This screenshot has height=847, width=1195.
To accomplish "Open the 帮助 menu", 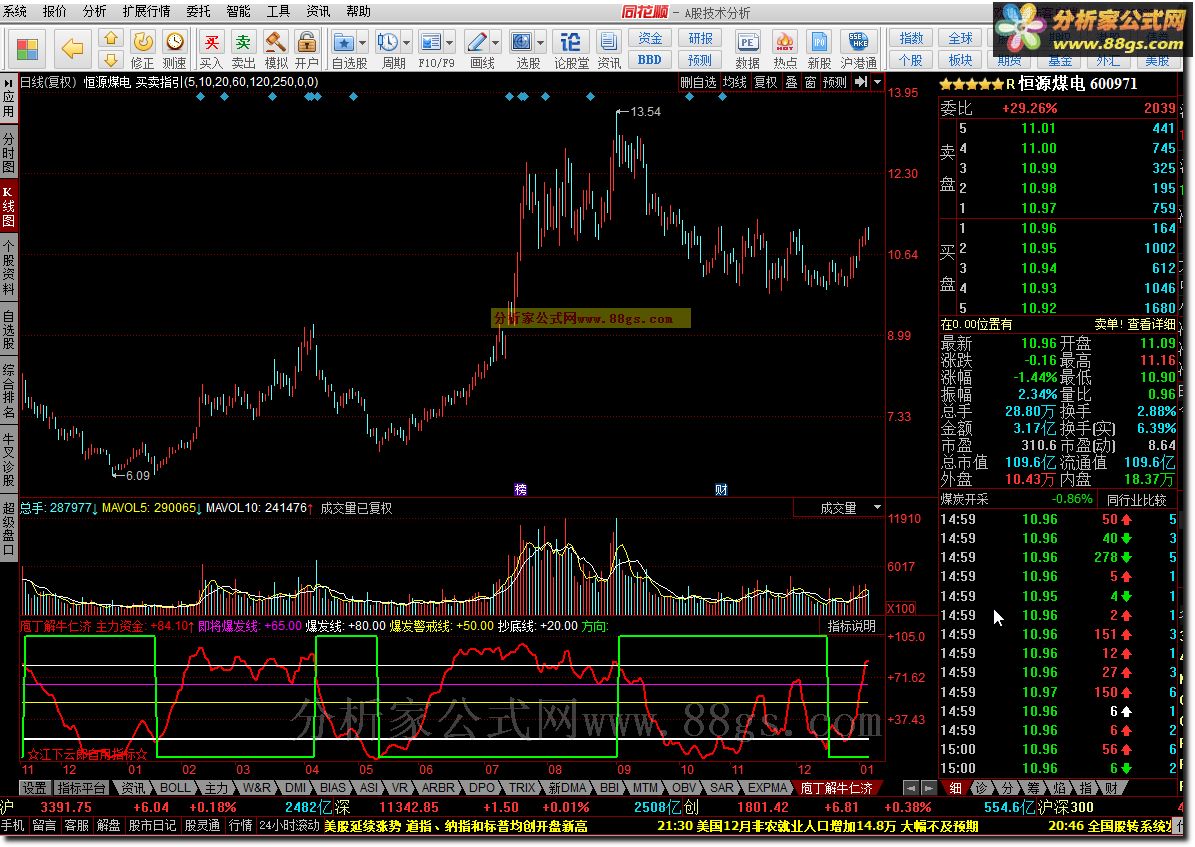I will click(358, 11).
